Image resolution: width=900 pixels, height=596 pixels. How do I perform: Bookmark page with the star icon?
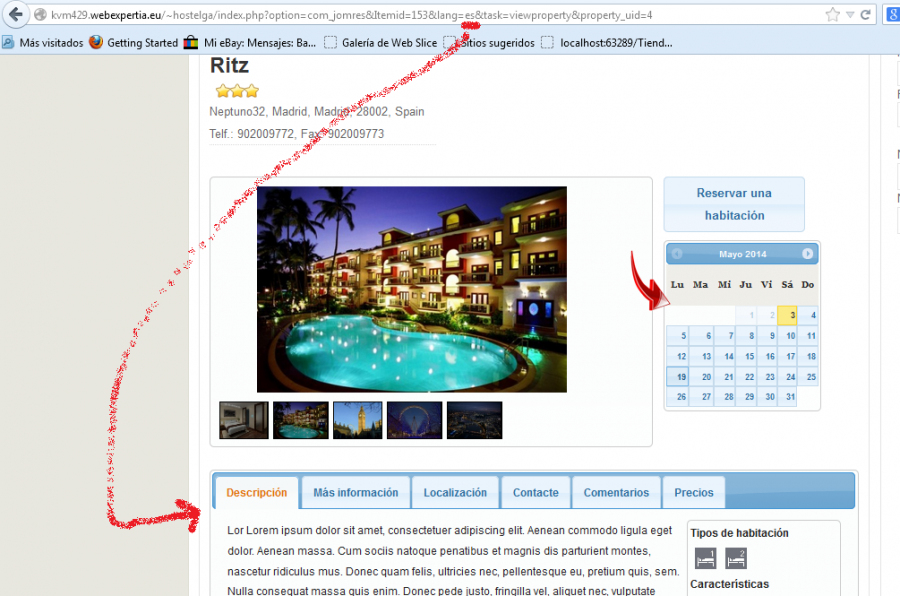tap(832, 15)
